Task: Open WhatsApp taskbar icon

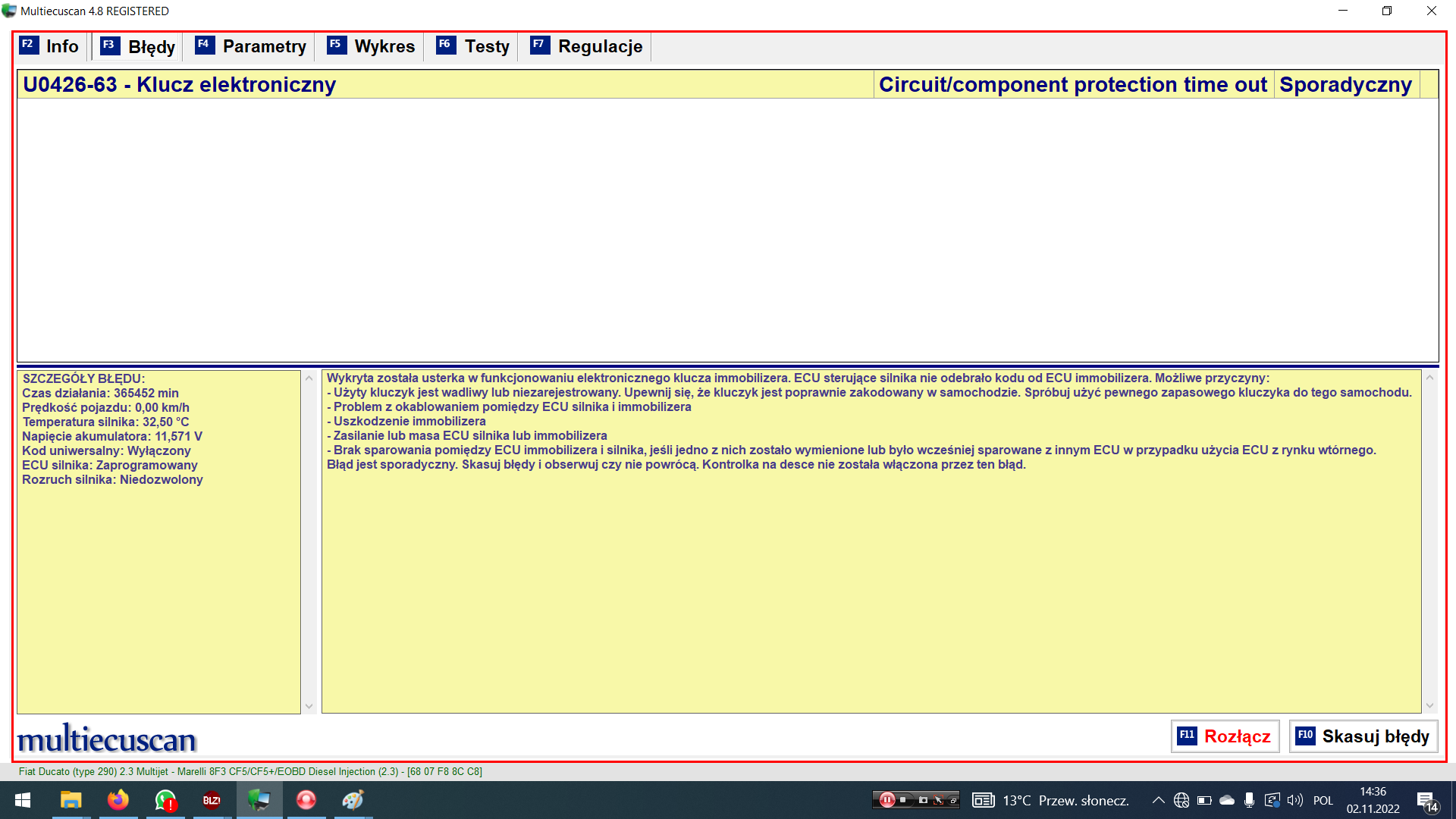Action: pos(165,800)
